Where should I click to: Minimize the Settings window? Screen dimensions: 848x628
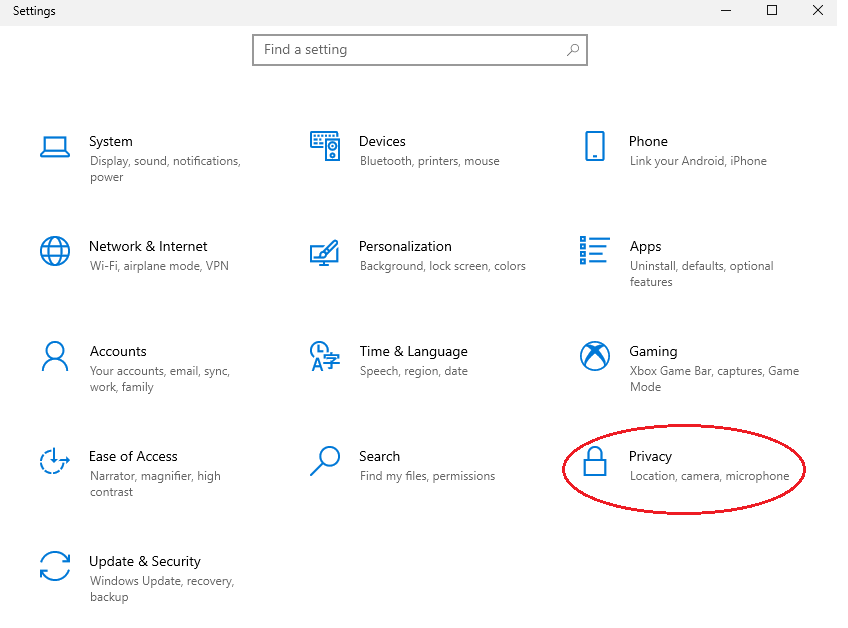pos(726,11)
